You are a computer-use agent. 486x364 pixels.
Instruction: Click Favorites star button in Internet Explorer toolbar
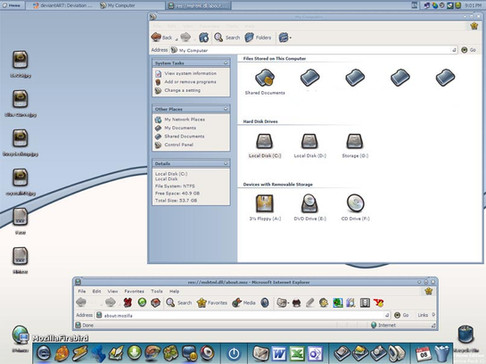pyautogui.click(x=212, y=303)
